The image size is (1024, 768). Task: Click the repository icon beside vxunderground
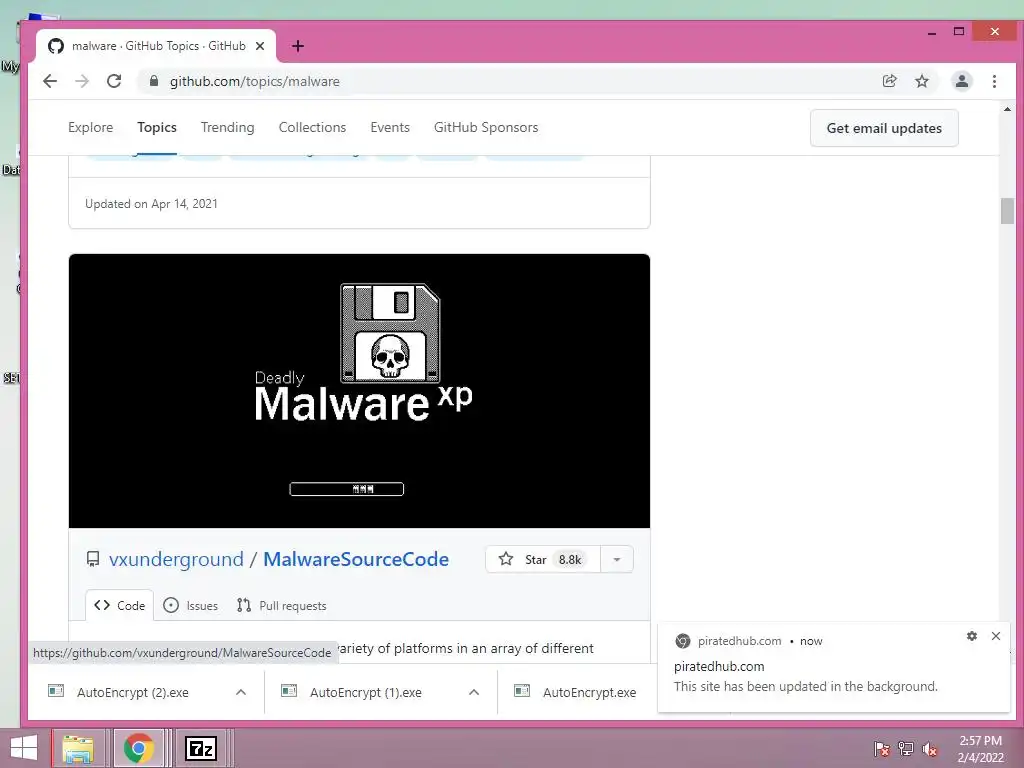(x=93, y=559)
